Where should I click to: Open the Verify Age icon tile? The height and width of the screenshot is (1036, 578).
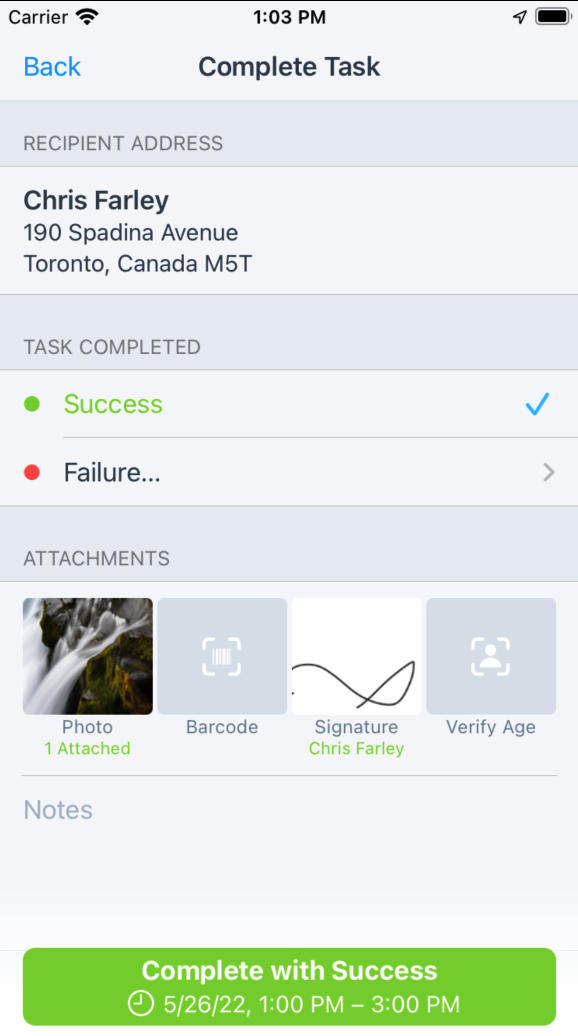coord(491,656)
